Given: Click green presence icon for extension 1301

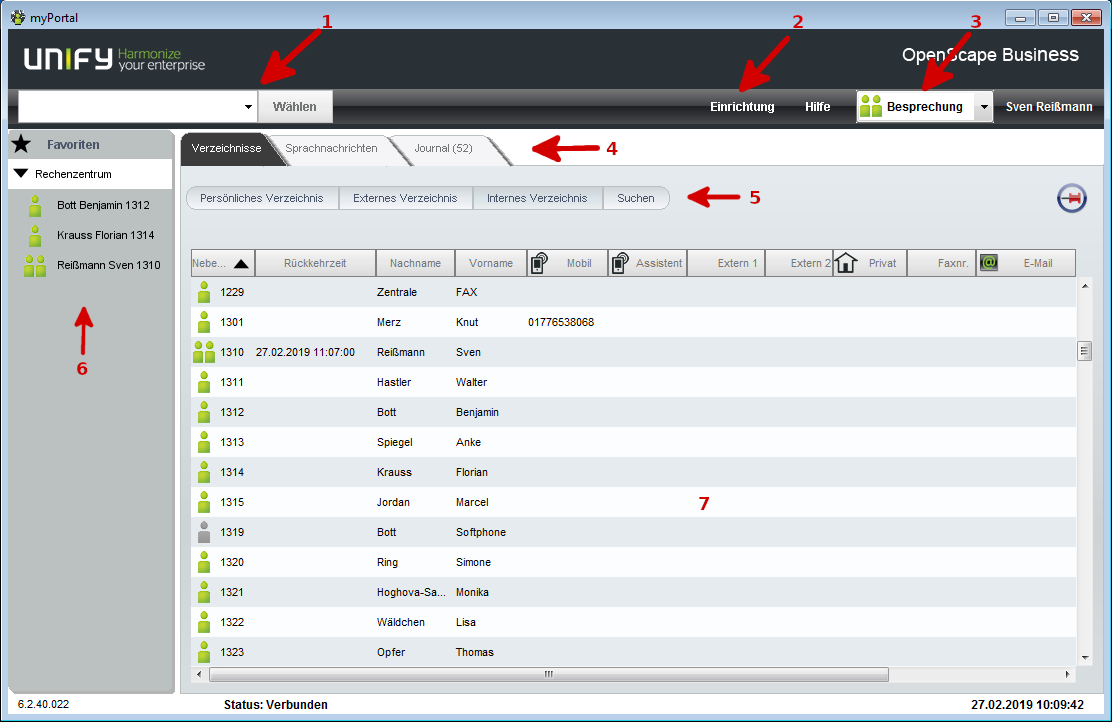Looking at the screenshot, I should click(204, 322).
